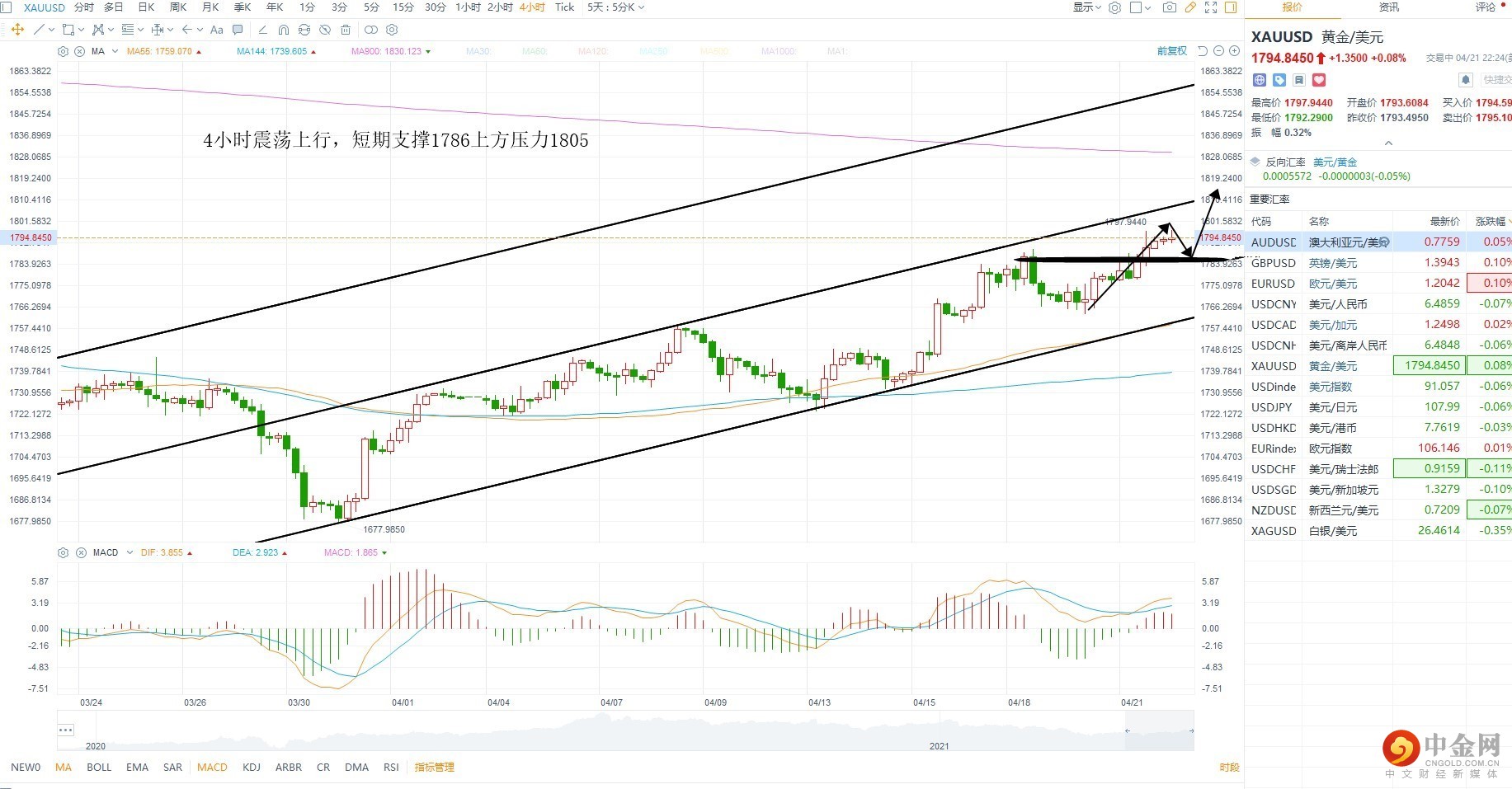This screenshot has width=1512, height=789.
Task: Open the 5天:5分K period dropdown
Action: pyautogui.click(x=615, y=7)
